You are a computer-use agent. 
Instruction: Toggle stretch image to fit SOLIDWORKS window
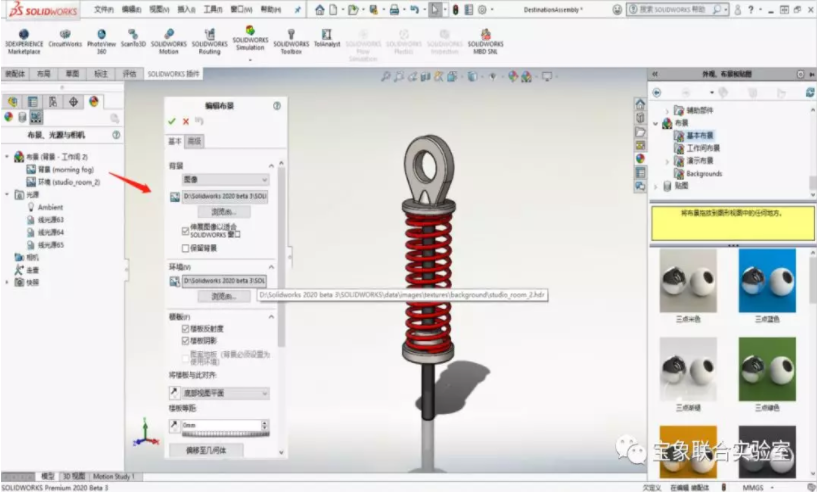[x=185, y=230]
